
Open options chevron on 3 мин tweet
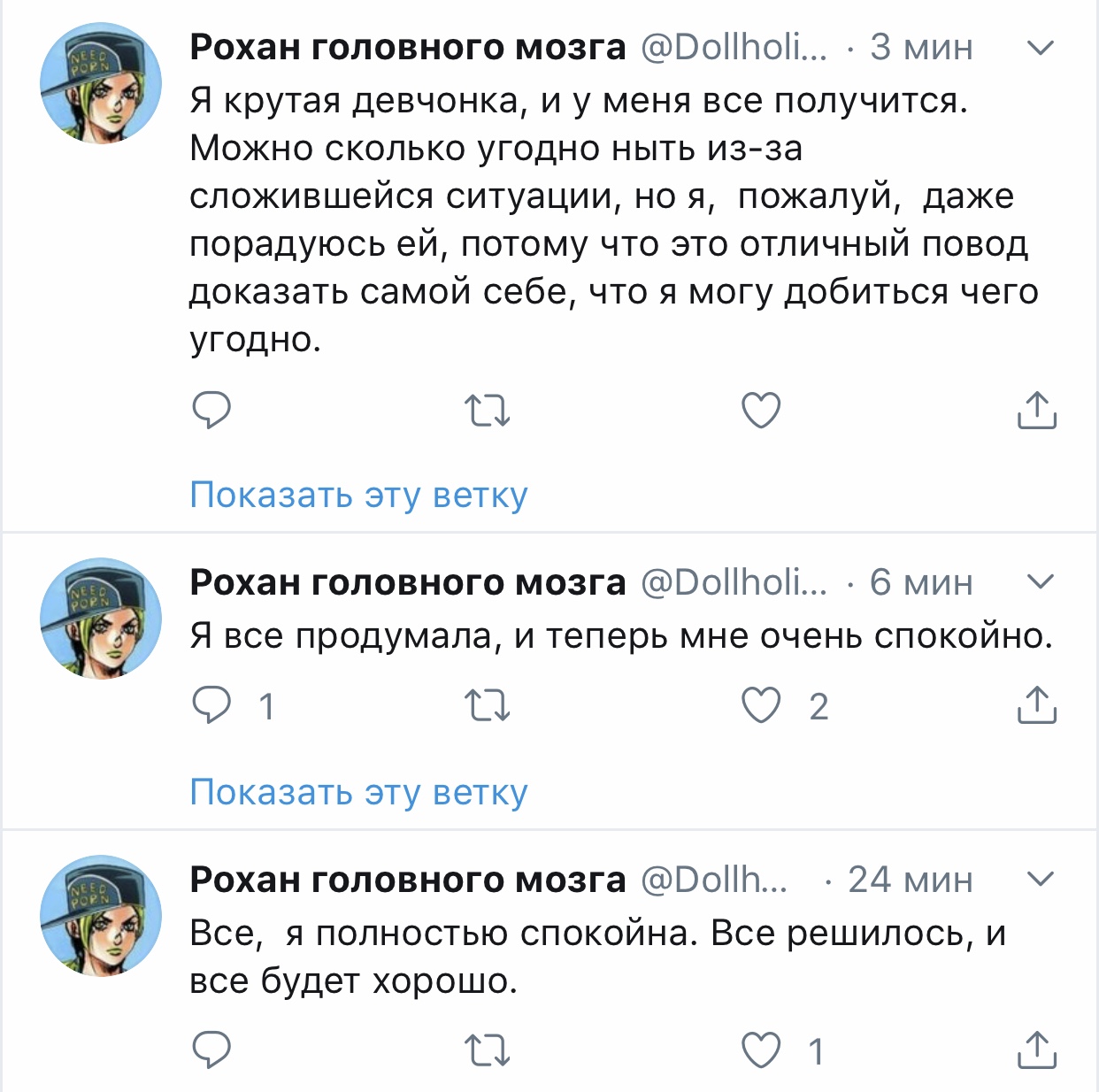[x=1041, y=48]
